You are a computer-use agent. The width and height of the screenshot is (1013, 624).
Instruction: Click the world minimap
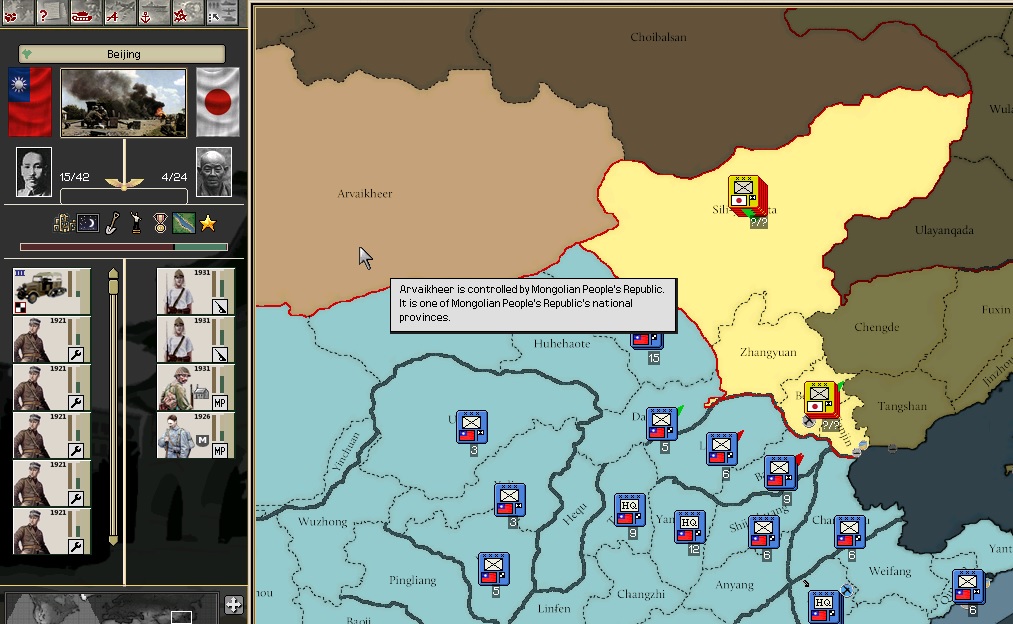(x=111, y=608)
